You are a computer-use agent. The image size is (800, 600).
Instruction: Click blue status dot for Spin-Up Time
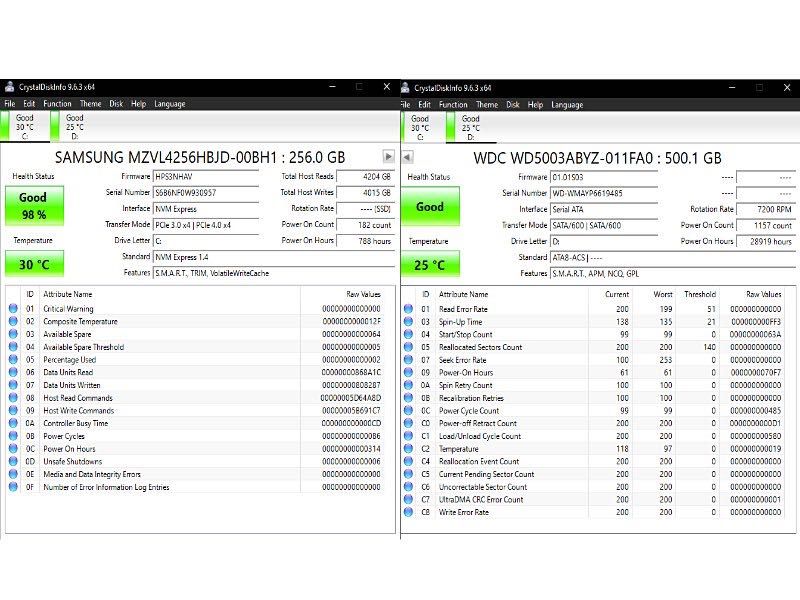pyautogui.click(x=408, y=321)
